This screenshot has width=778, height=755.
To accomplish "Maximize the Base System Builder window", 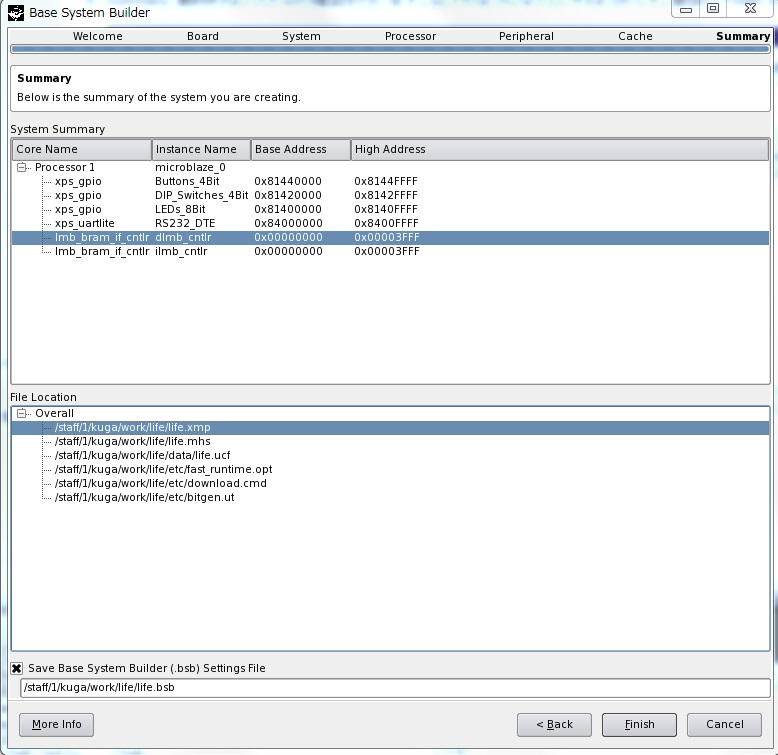I will click(713, 8).
